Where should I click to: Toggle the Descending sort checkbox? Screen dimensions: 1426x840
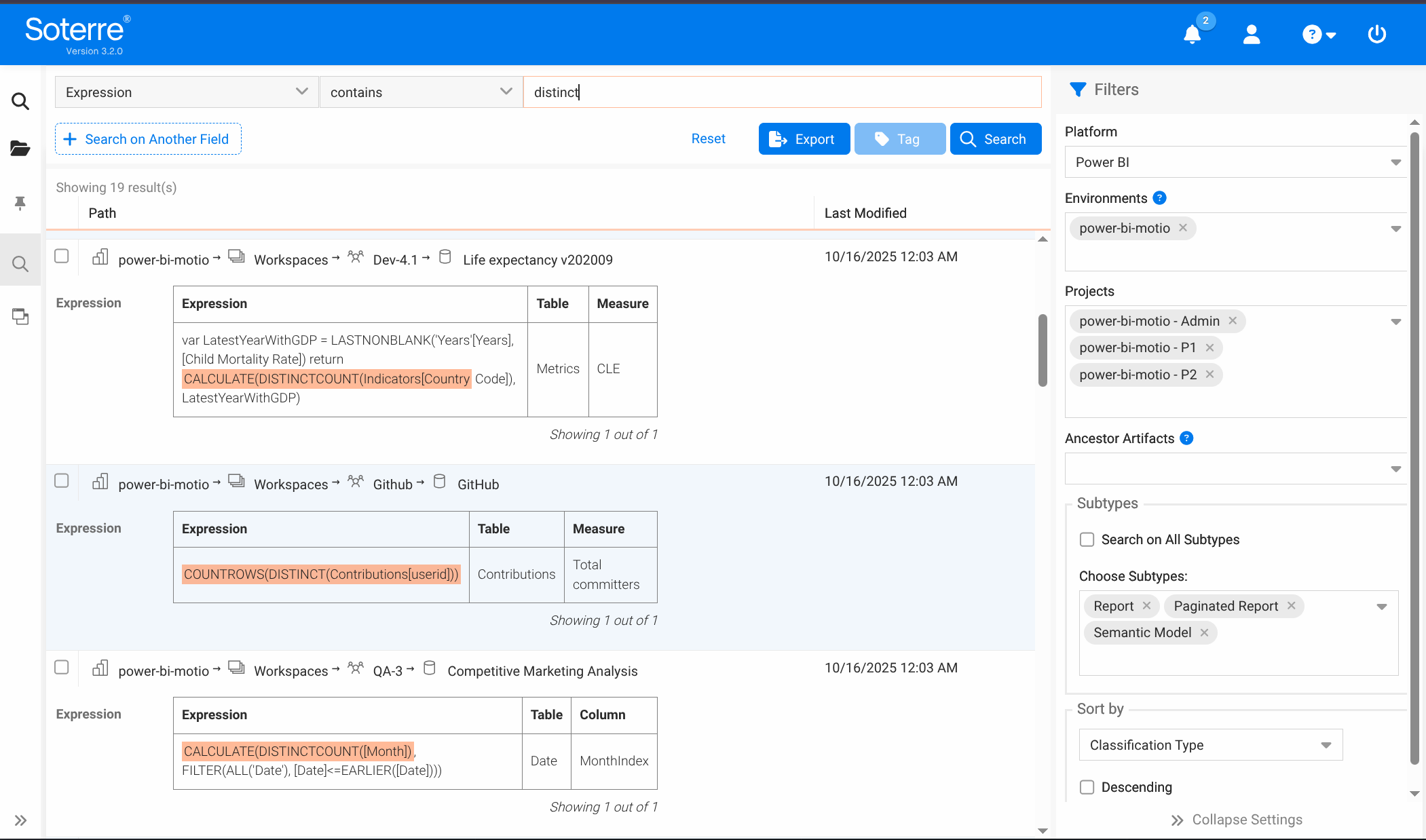click(x=1087, y=787)
